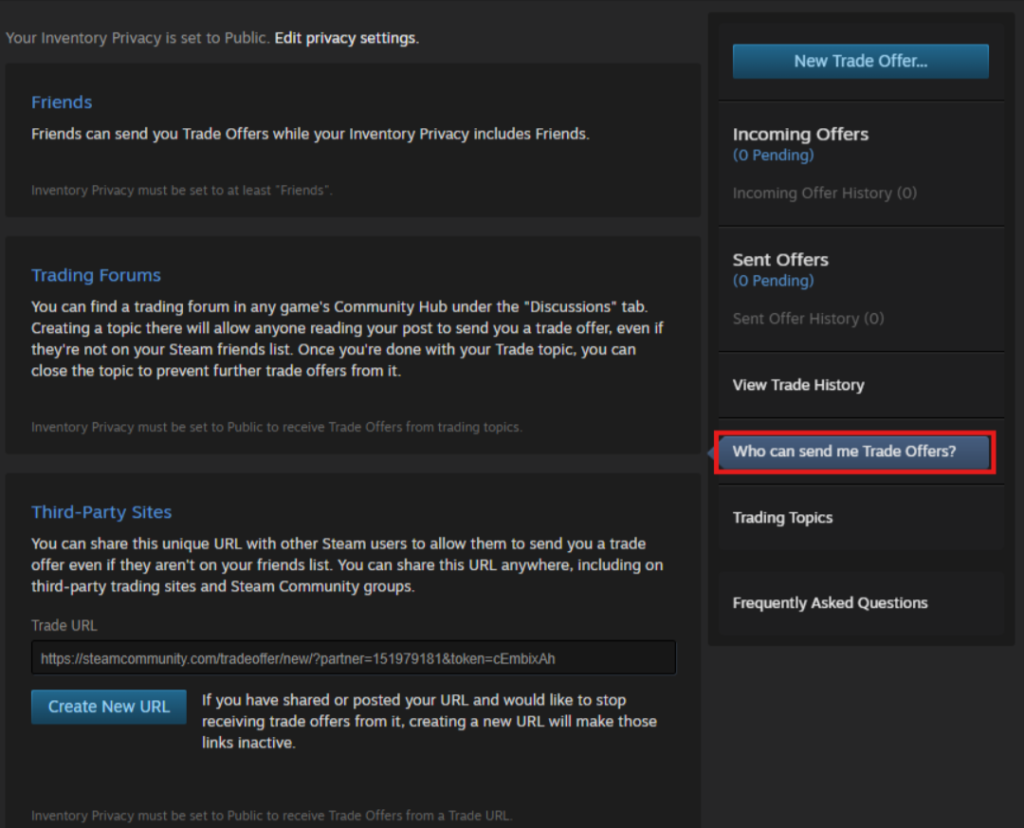1024x828 pixels.
Task: Click Pending link under Sent Offers
Action: 773,281
